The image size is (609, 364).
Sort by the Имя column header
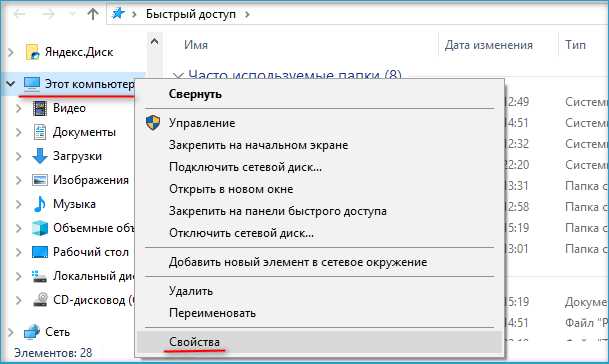pyautogui.click(x=196, y=45)
